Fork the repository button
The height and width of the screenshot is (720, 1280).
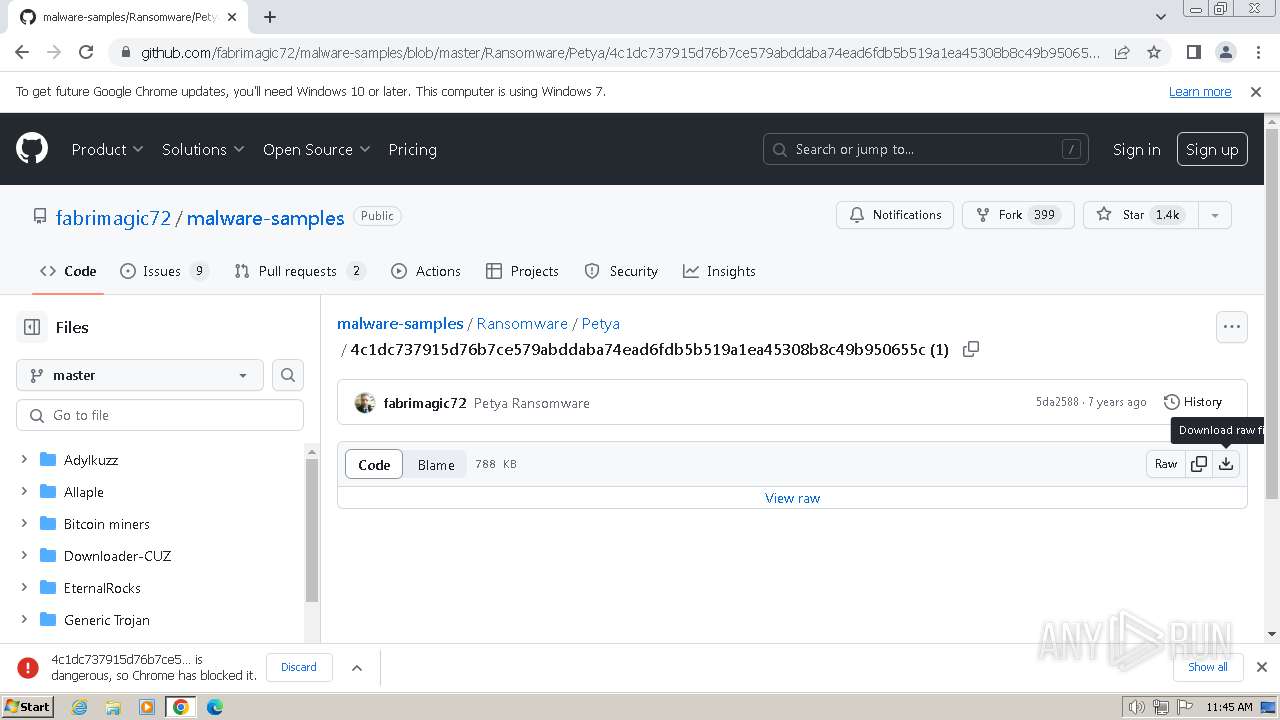coord(1017,215)
